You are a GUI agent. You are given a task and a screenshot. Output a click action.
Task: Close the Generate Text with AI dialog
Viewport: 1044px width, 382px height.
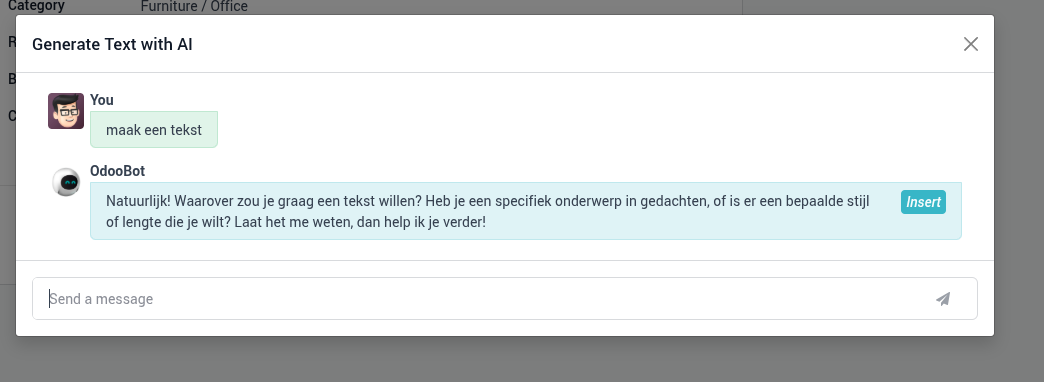[970, 44]
